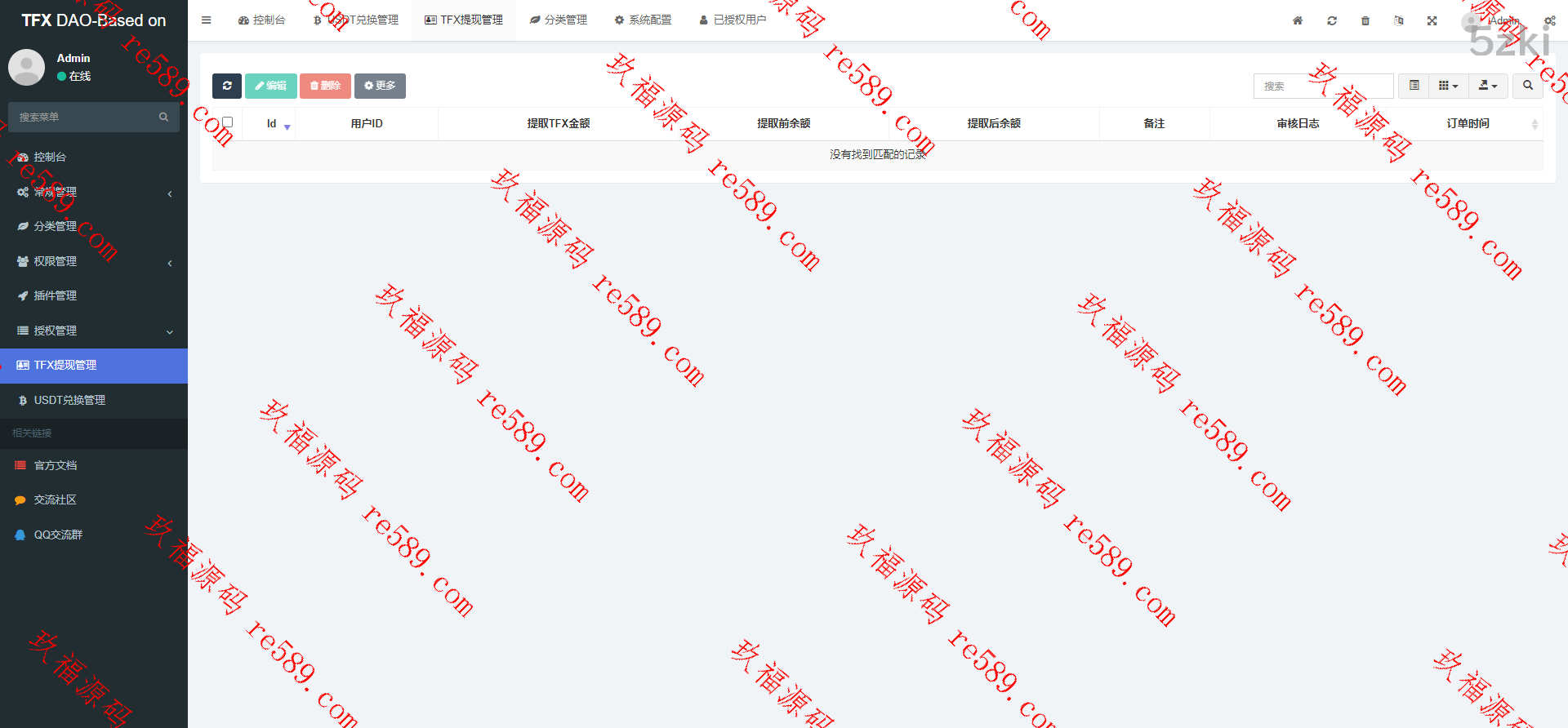
Task: Toggle sidebar with the hamburger icon
Action: coord(207,20)
